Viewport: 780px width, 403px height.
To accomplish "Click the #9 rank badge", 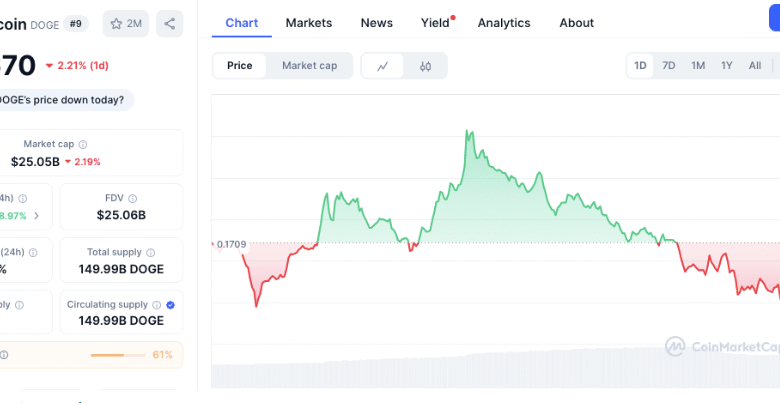I will click(x=76, y=23).
